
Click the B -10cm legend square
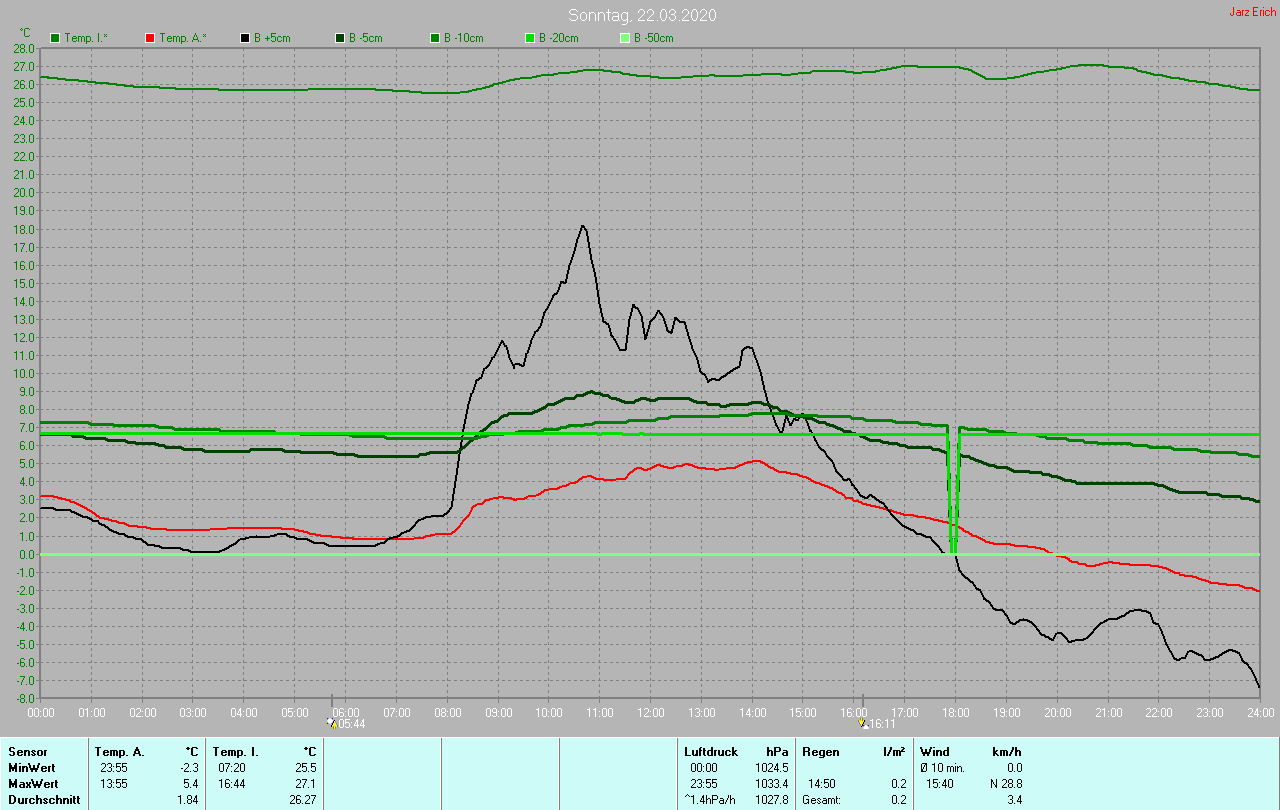435,38
